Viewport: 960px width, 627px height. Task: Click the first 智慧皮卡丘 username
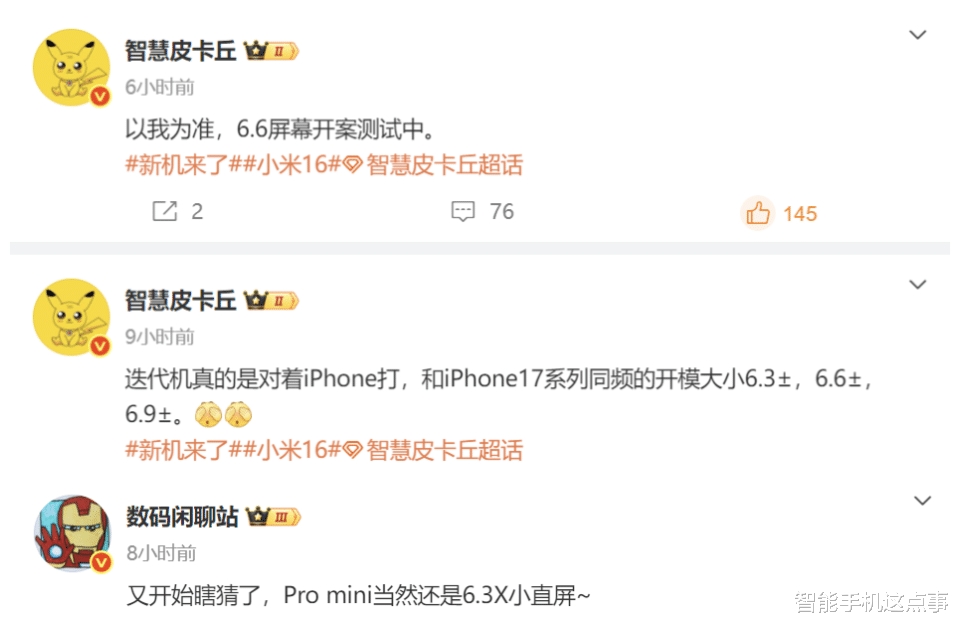tap(181, 51)
